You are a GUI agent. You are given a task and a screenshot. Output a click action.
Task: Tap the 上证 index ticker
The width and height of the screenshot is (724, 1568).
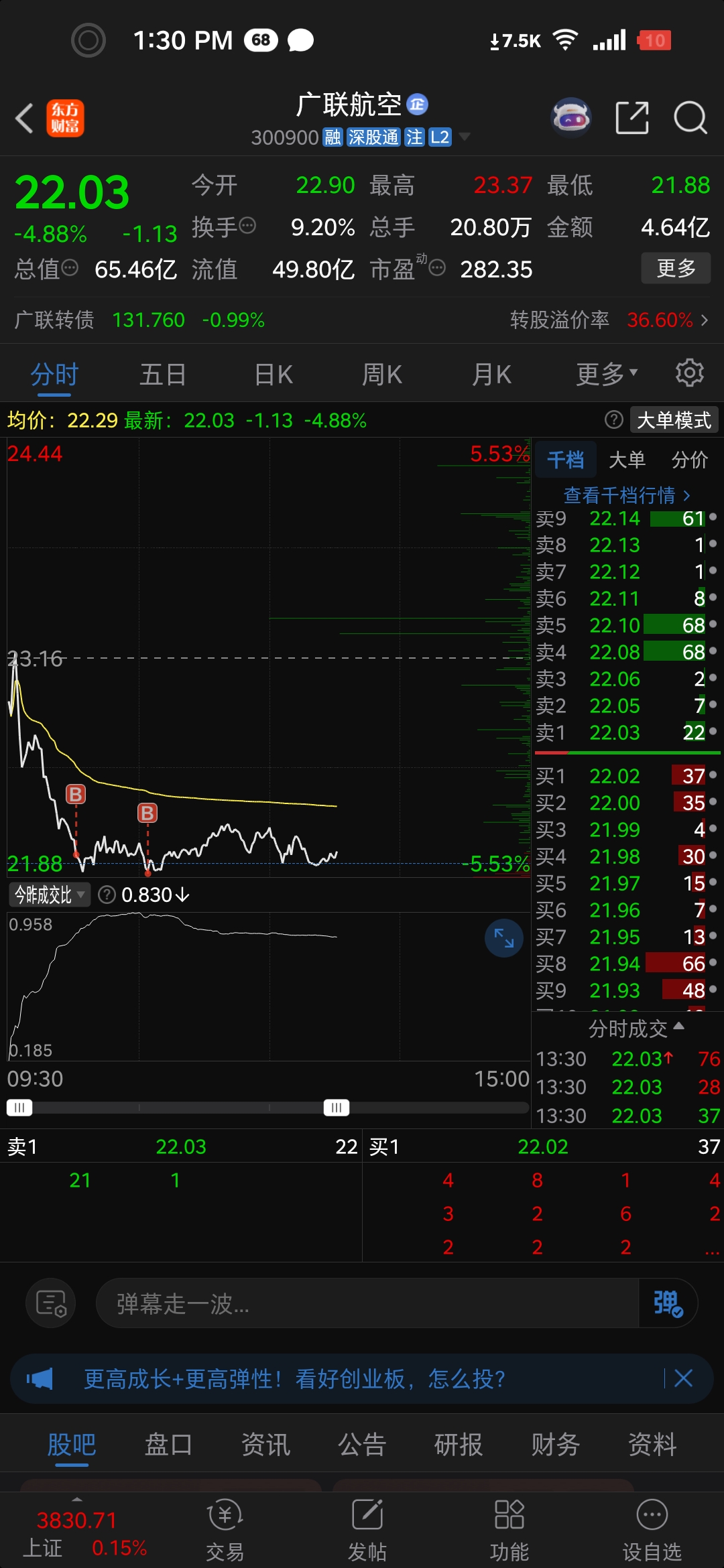[84, 1534]
